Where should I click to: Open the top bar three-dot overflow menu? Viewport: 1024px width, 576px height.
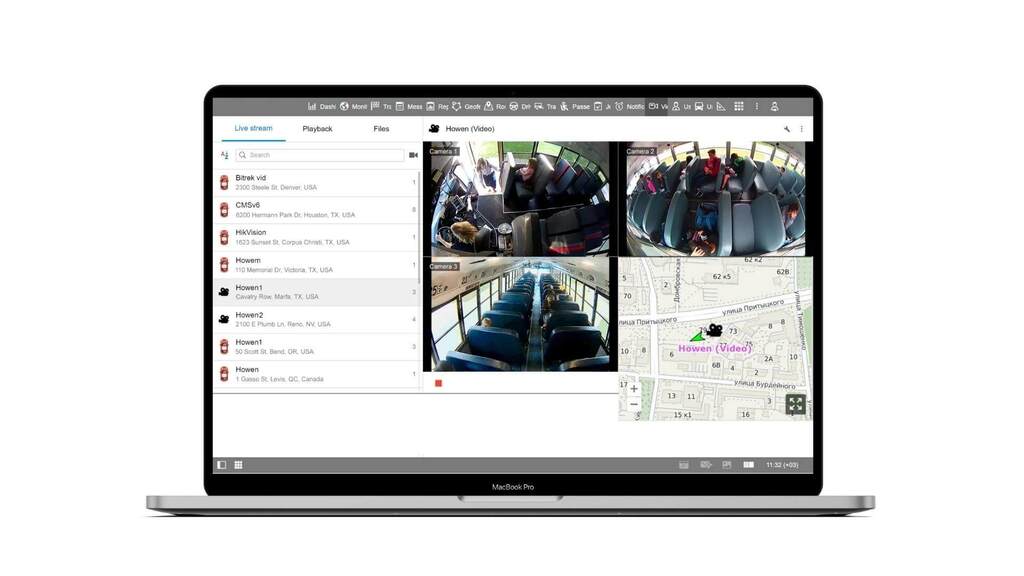[x=757, y=106]
